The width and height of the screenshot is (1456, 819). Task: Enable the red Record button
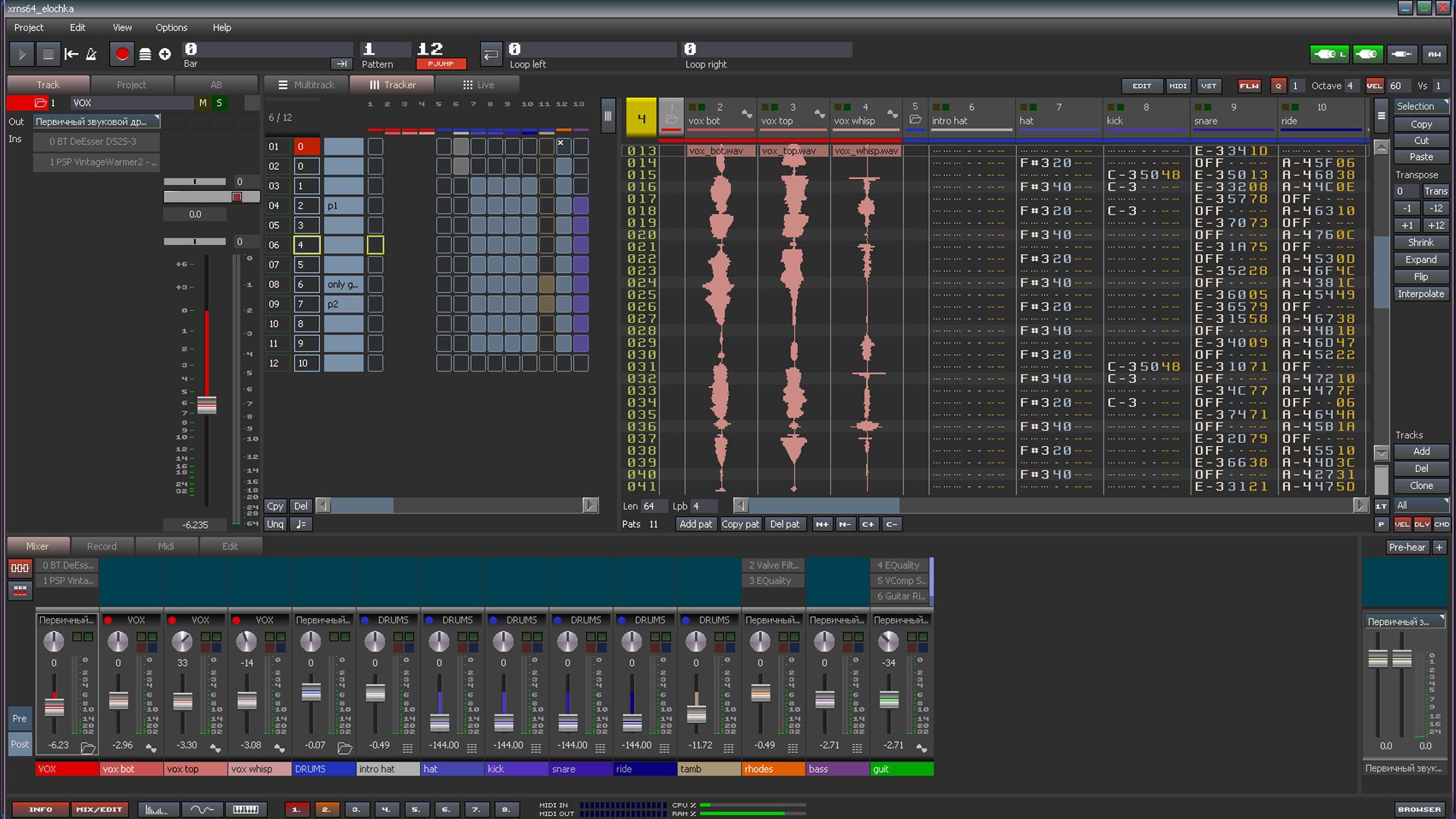click(122, 54)
